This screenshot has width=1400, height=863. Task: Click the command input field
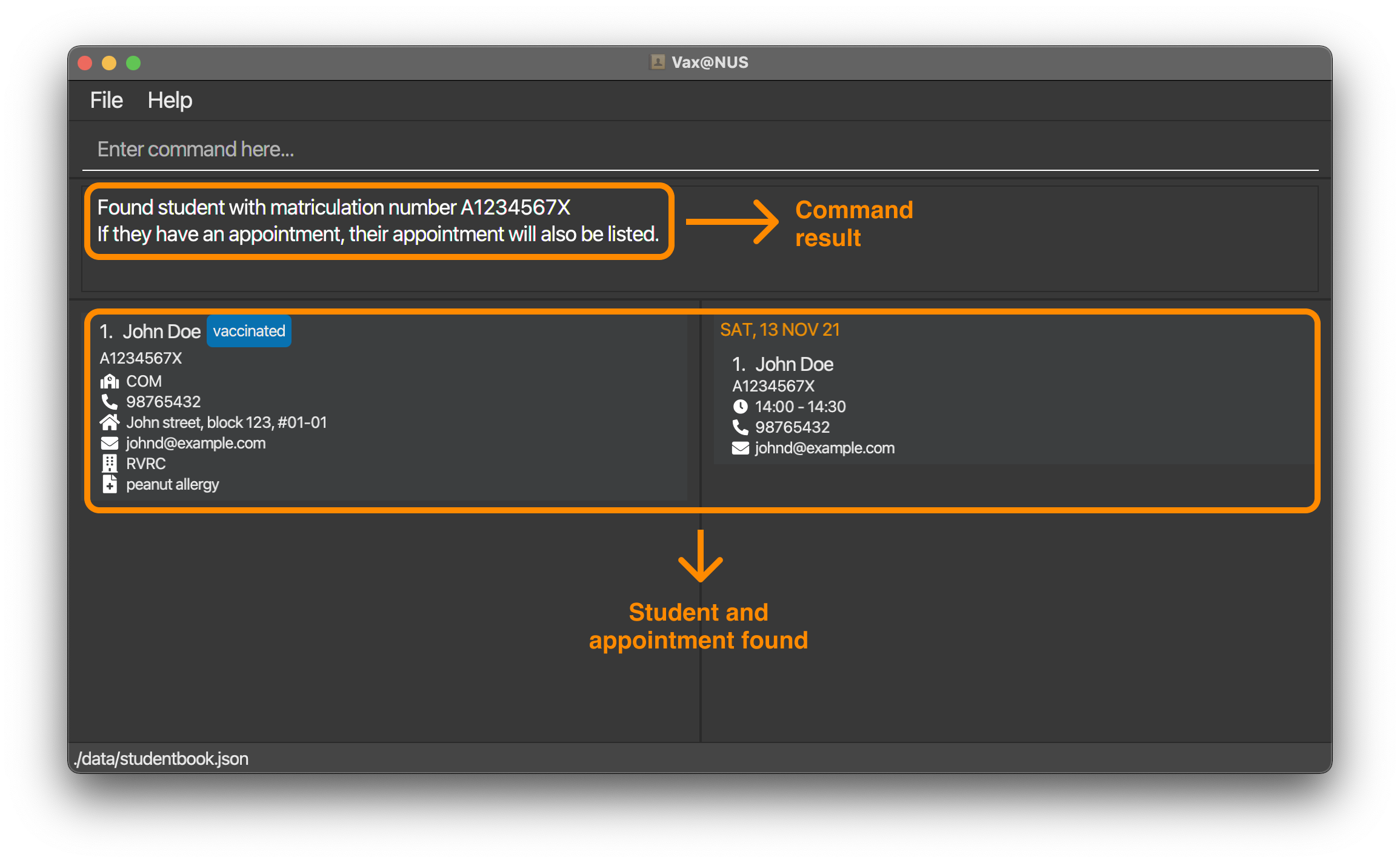click(x=699, y=149)
